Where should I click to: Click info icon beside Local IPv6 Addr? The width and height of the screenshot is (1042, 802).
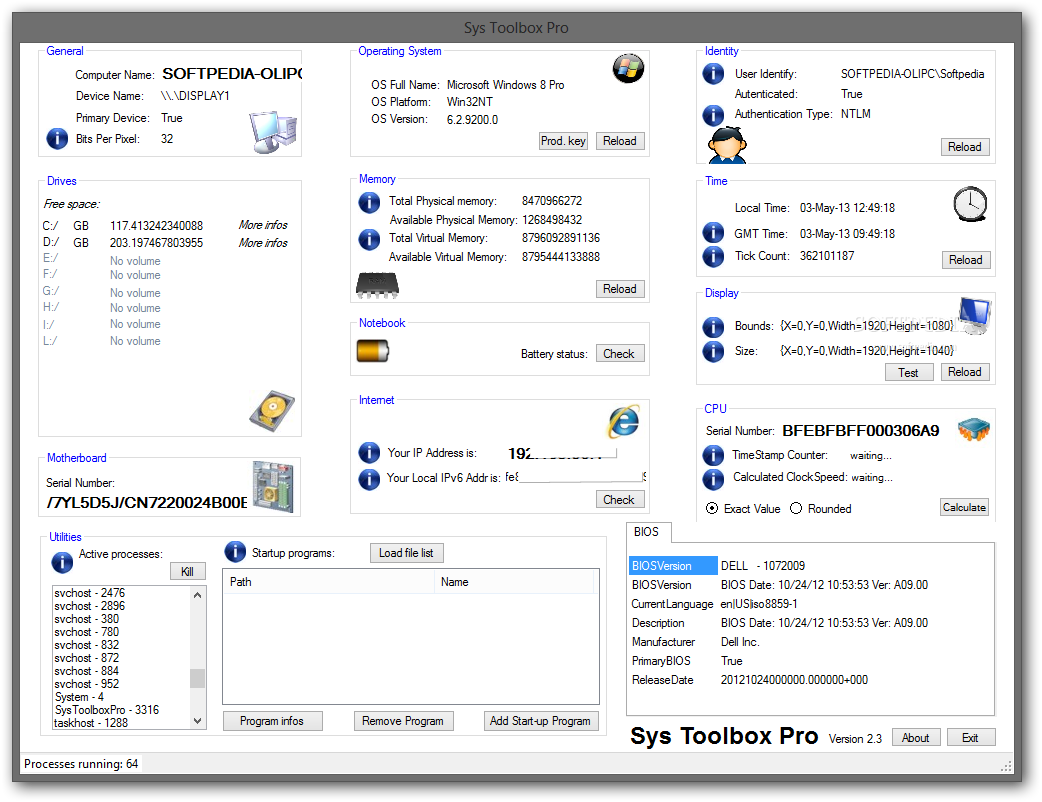coord(369,478)
